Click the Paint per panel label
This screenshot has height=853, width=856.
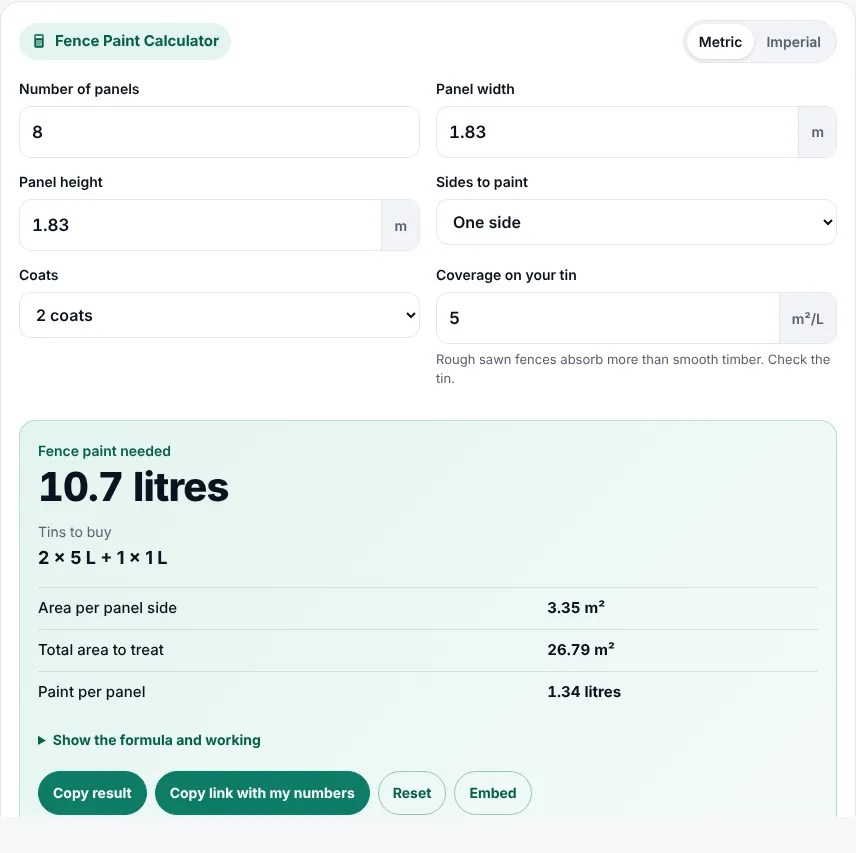pos(92,691)
